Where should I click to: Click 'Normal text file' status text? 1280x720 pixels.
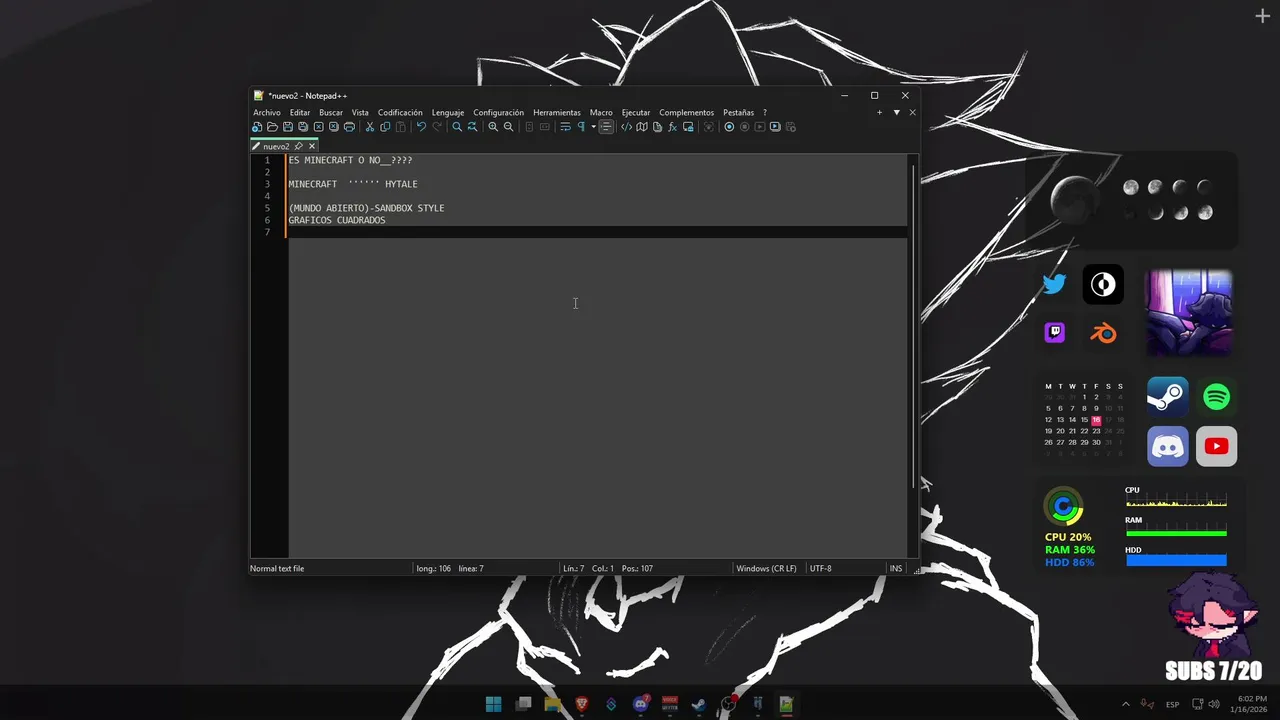tap(277, 568)
